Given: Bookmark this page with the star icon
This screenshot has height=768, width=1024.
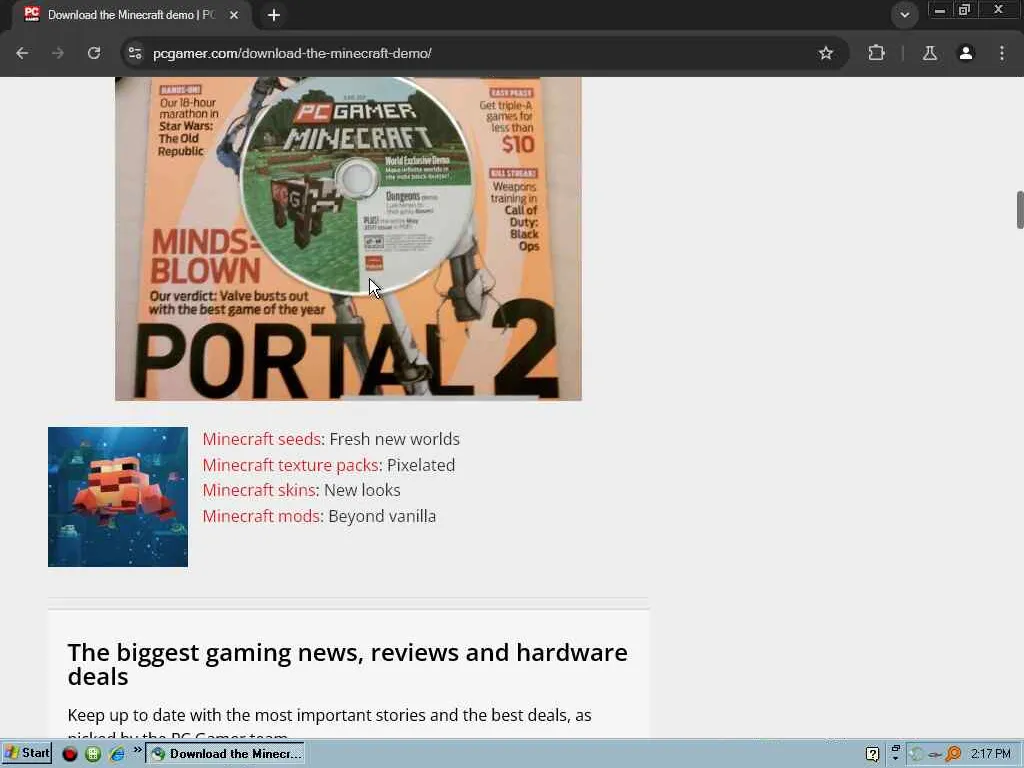Looking at the screenshot, I should pos(825,53).
